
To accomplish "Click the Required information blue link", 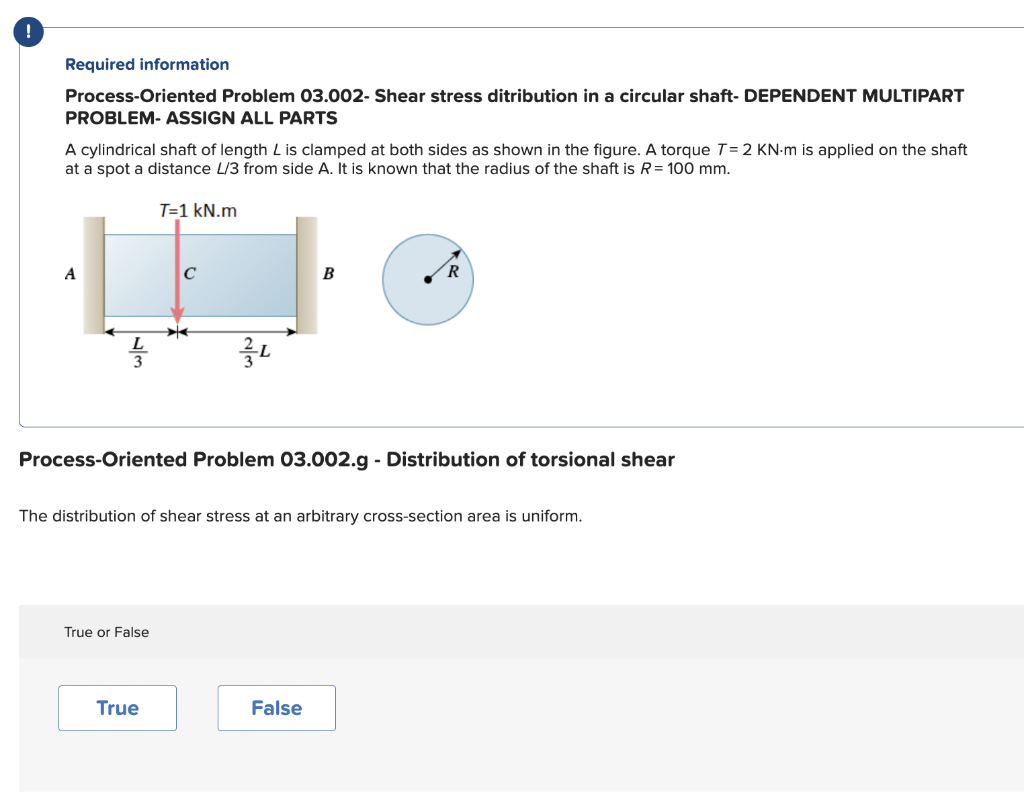I will click(x=147, y=64).
